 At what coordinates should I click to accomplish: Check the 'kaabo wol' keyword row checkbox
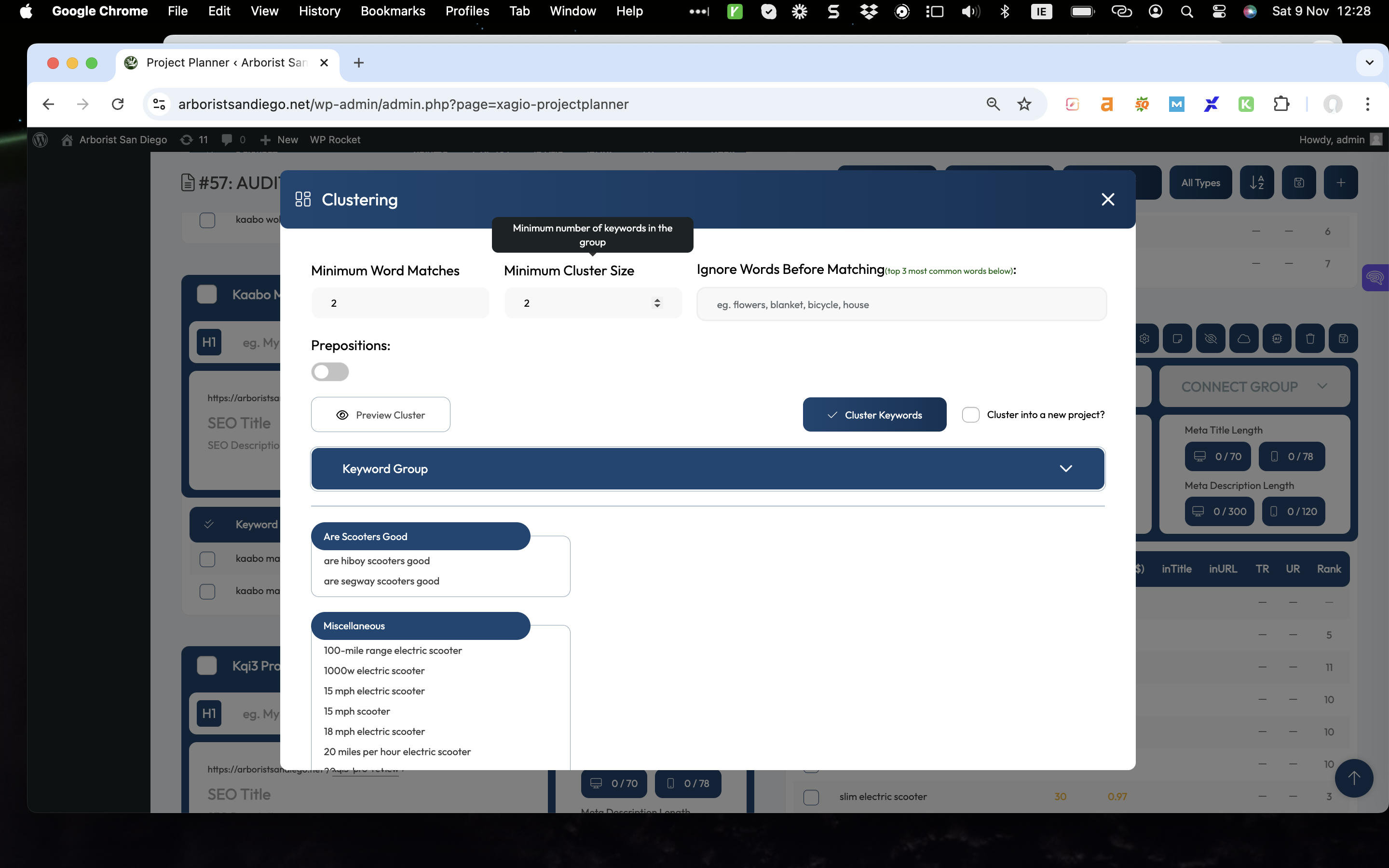(x=207, y=220)
